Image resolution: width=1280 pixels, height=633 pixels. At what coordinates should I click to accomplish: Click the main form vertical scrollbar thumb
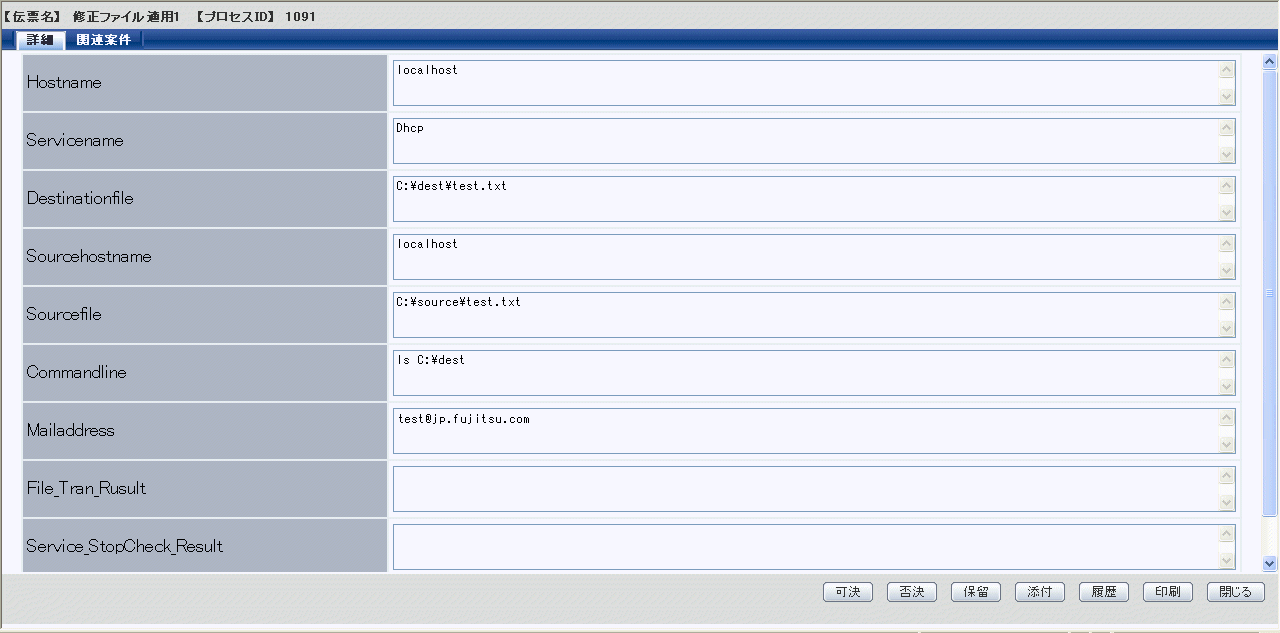point(1270,293)
